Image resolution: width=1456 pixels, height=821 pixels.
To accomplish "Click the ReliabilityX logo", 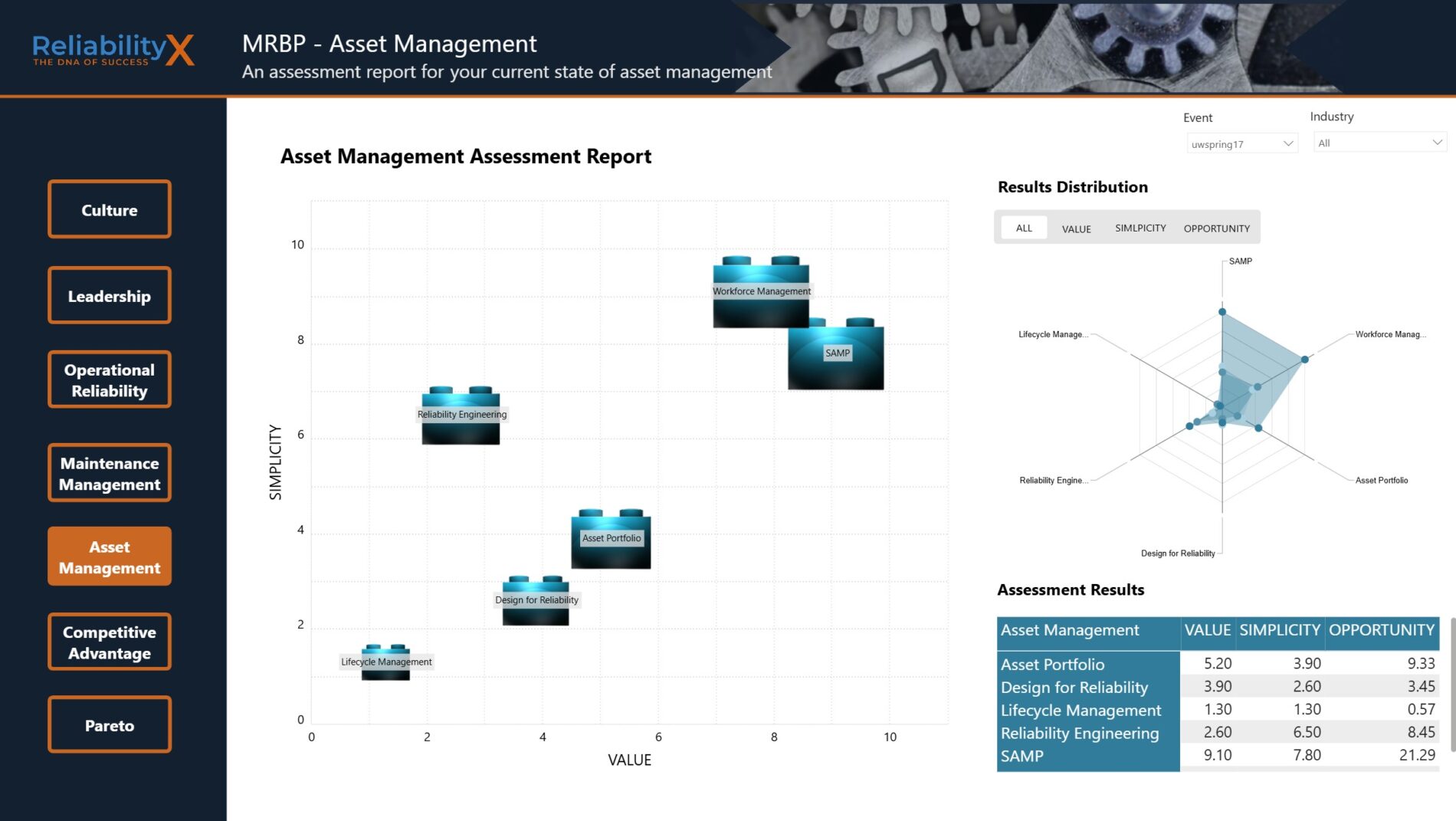I will tap(113, 50).
